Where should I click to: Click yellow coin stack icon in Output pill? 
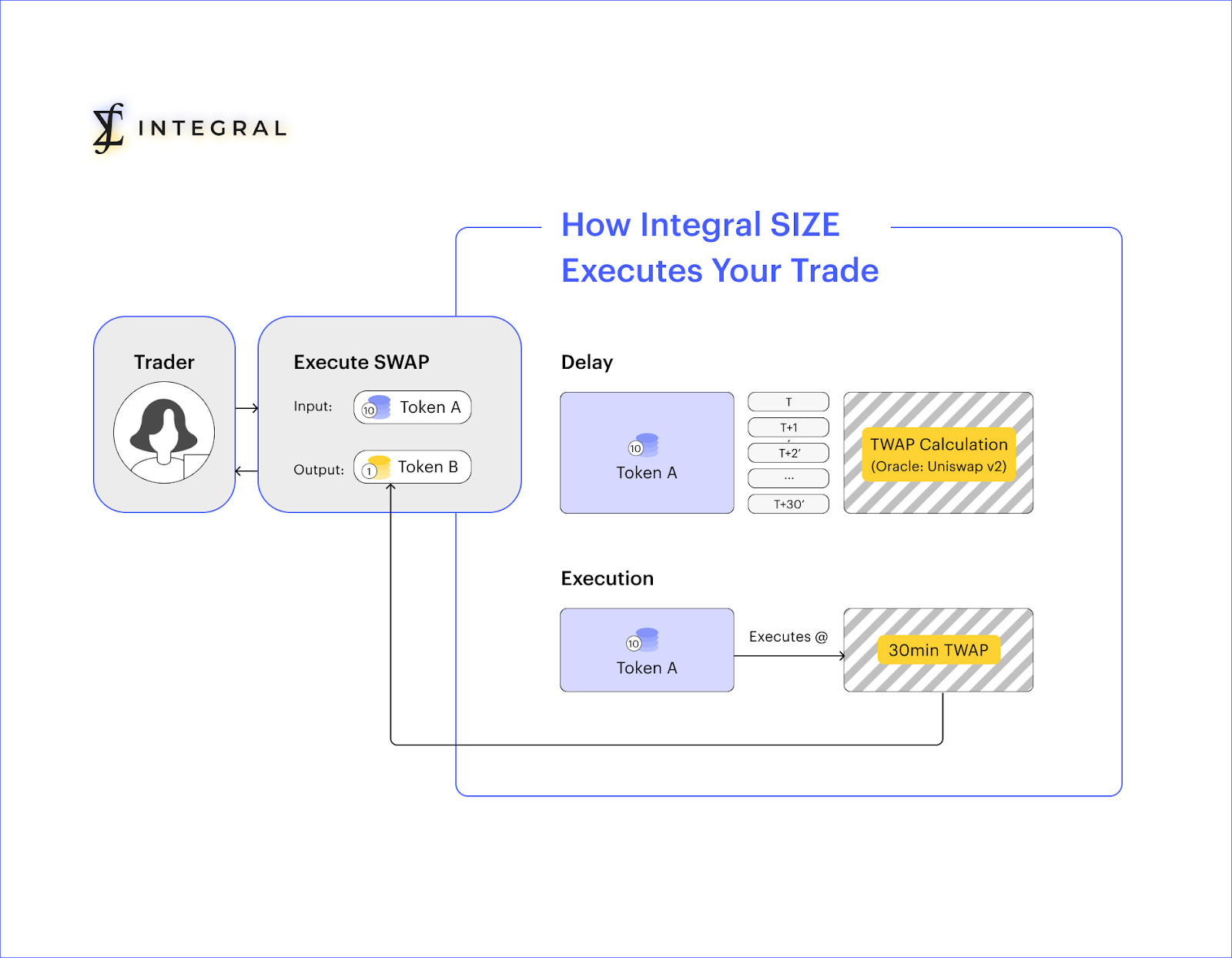click(377, 467)
